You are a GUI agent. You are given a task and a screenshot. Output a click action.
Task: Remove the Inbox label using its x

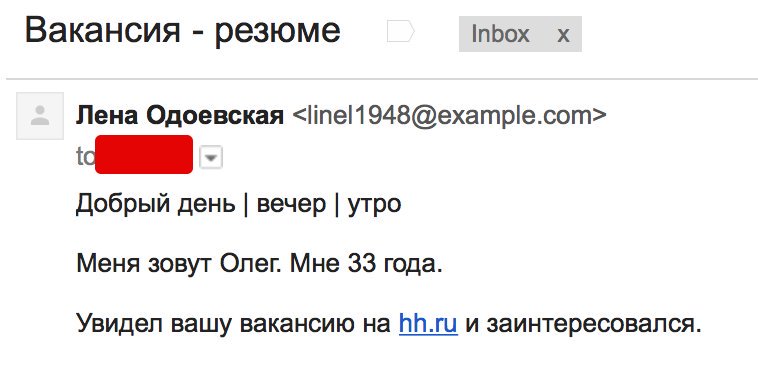click(x=563, y=34)
